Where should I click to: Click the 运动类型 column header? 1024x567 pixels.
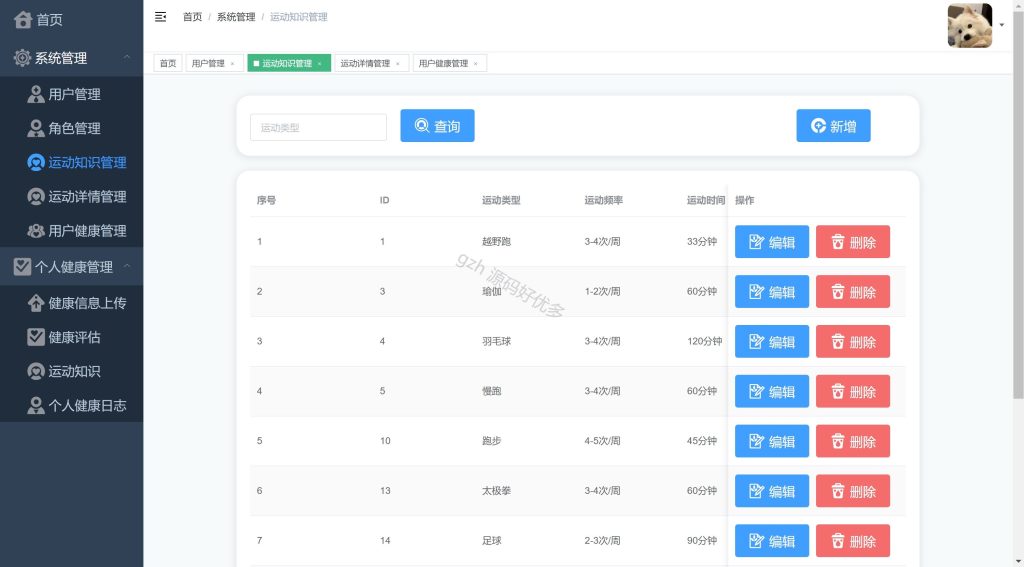pyautogui.click(x=501, y=200)
